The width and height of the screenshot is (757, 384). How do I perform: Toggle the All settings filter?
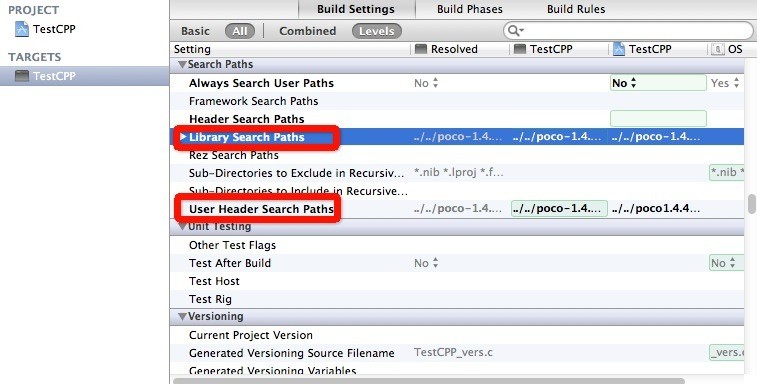pyautogui.click(x=240, y=31)
